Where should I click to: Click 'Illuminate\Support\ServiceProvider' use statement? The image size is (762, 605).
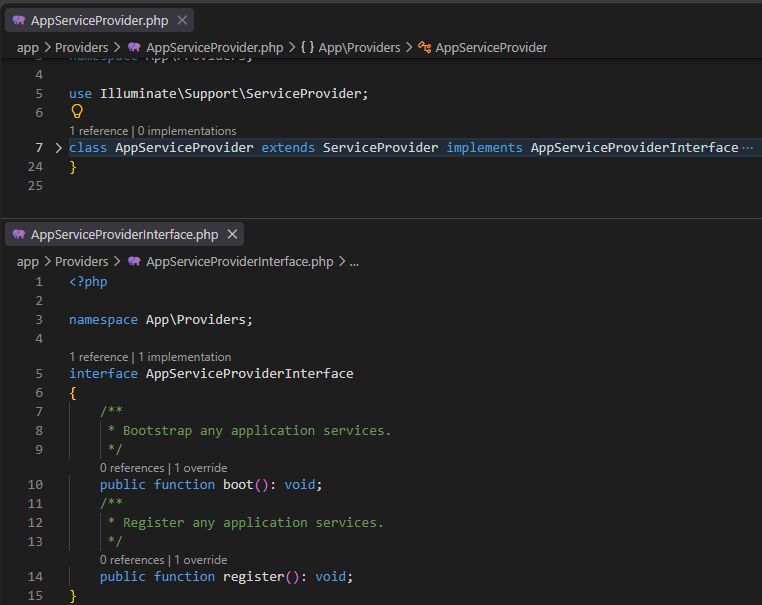click(230, 93)
